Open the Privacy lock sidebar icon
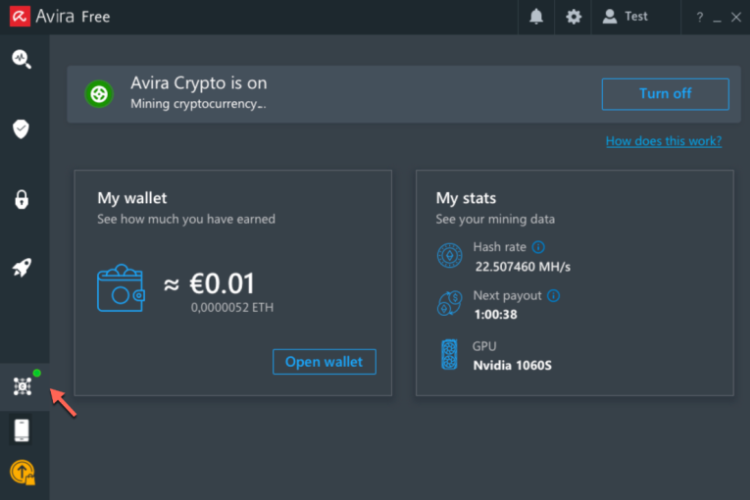This screenshot has width=750, height=500. pyautogui.click(x=22, y=199)
